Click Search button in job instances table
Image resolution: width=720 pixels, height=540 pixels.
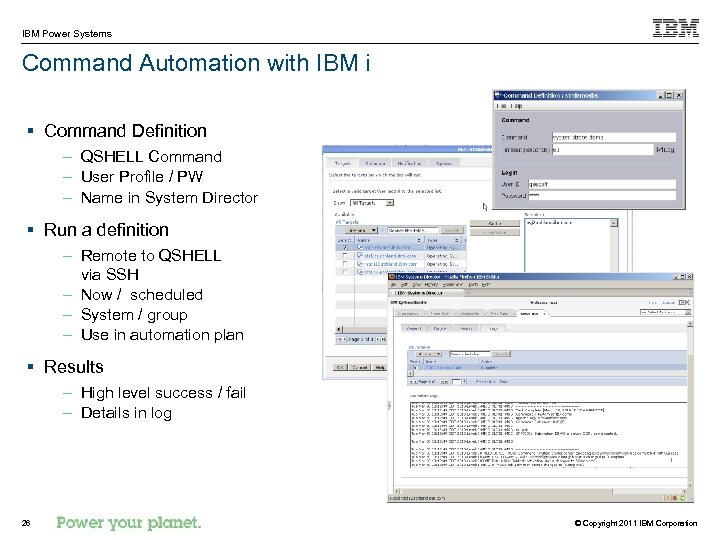tap(501, 354)
